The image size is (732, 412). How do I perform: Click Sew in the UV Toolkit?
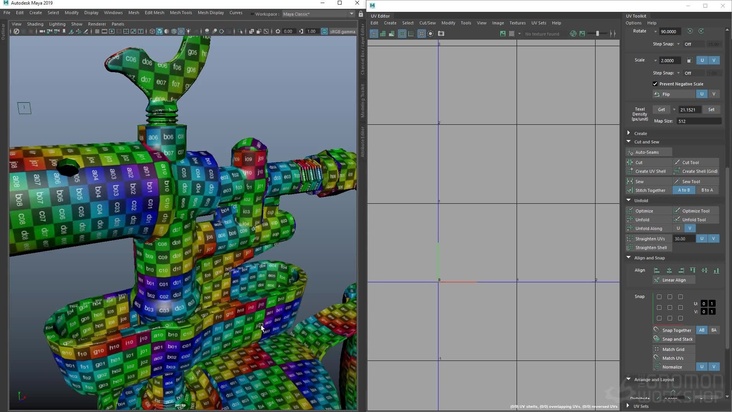[648, 182]
